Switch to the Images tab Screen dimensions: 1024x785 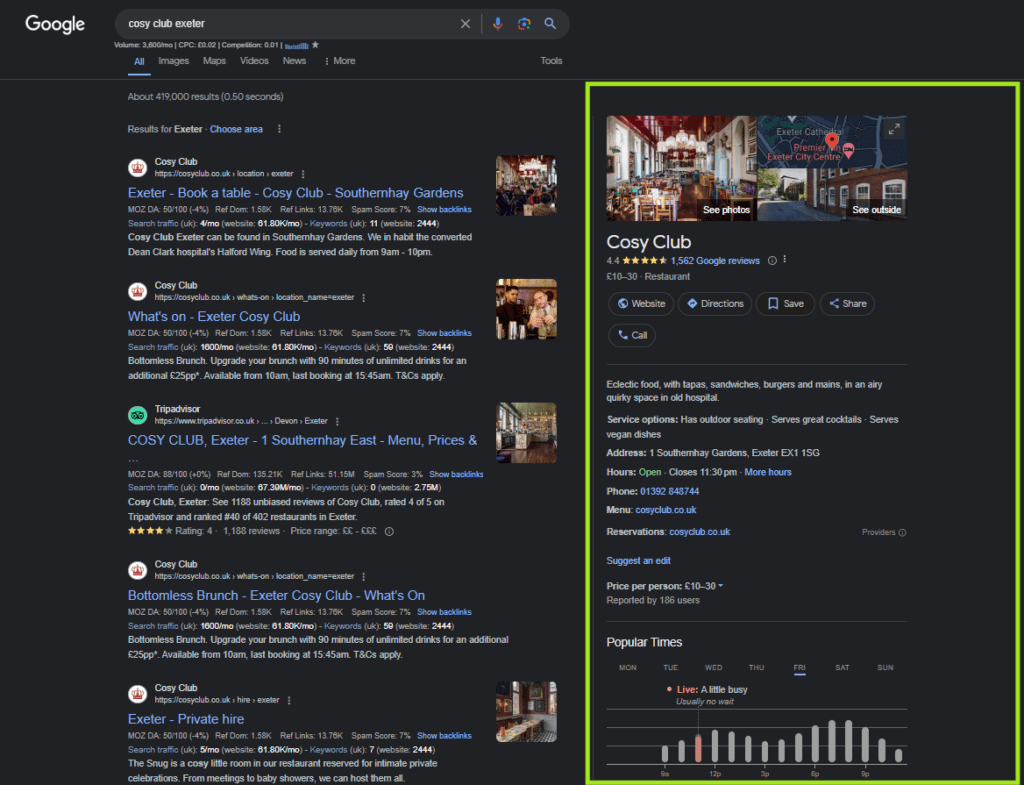point(173,61)
